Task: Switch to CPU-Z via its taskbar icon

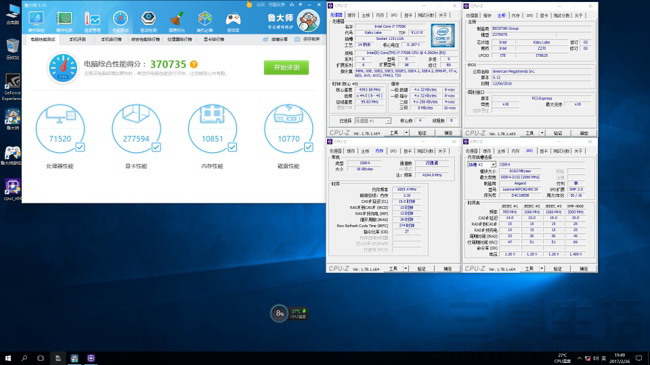Action: point(91,358)
